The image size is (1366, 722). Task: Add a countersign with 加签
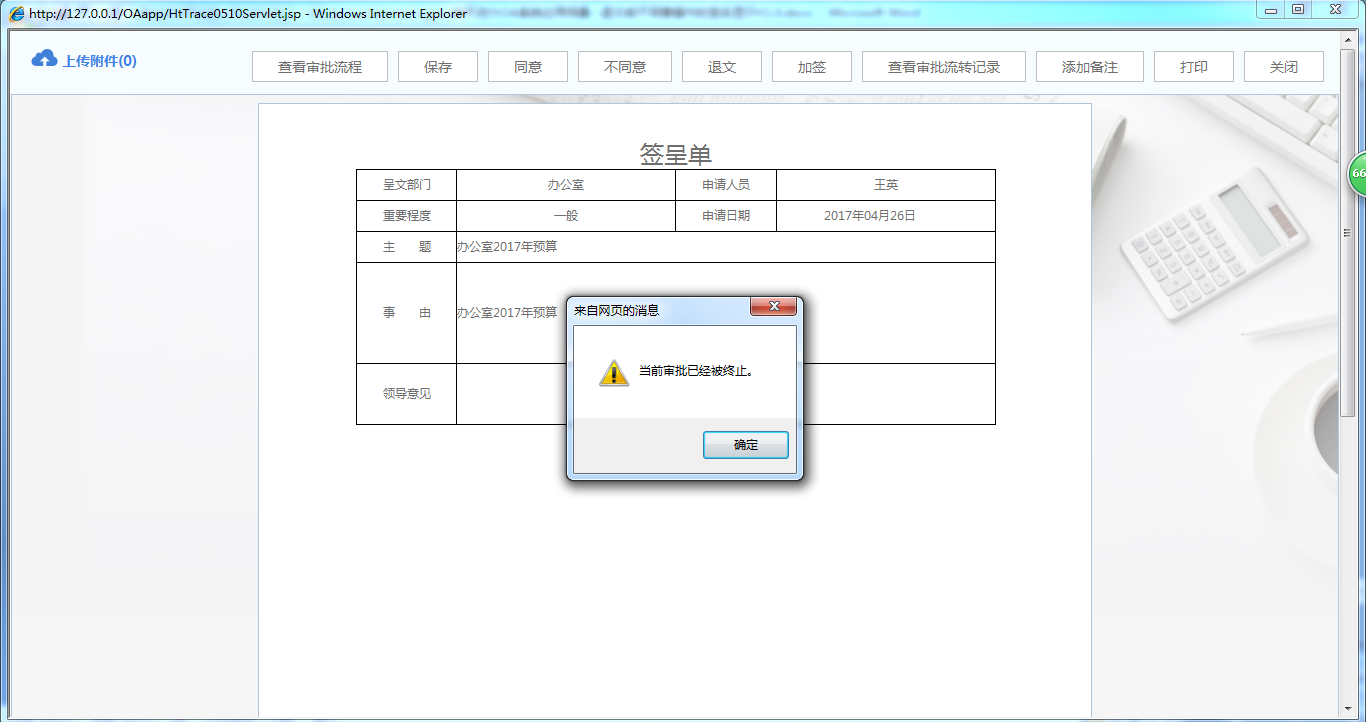click(811, 66)
